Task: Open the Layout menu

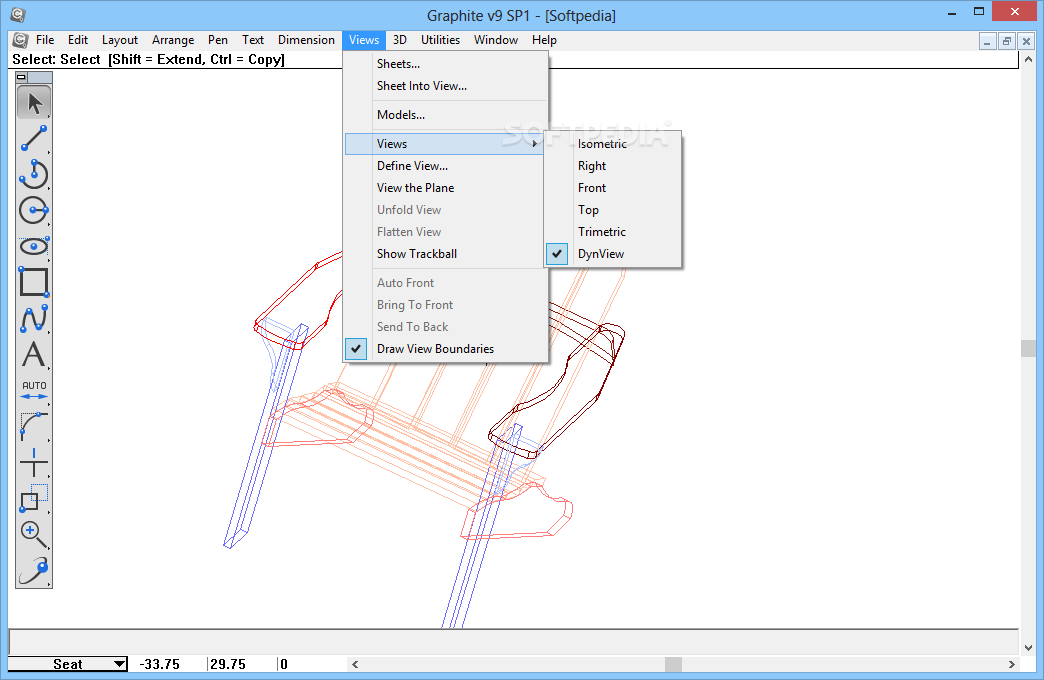Action: (x=120, y=40)
